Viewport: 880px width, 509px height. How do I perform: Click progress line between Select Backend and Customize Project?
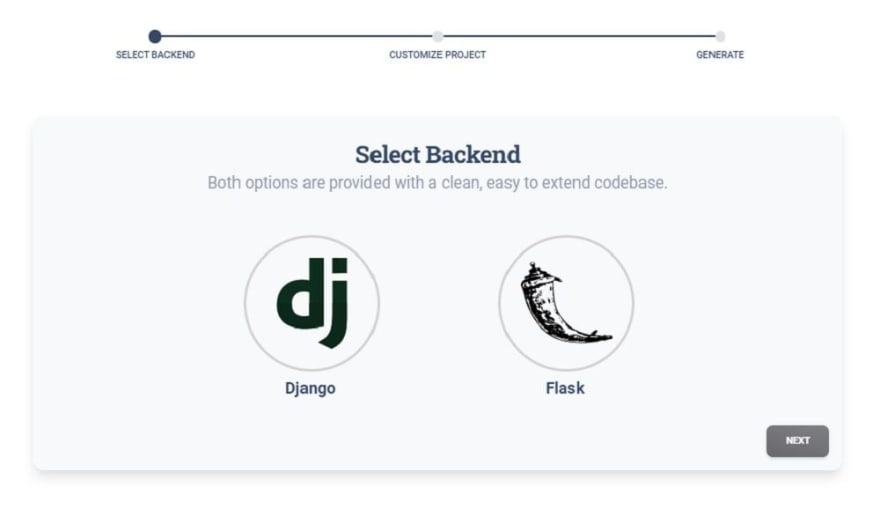click(296, 36)
